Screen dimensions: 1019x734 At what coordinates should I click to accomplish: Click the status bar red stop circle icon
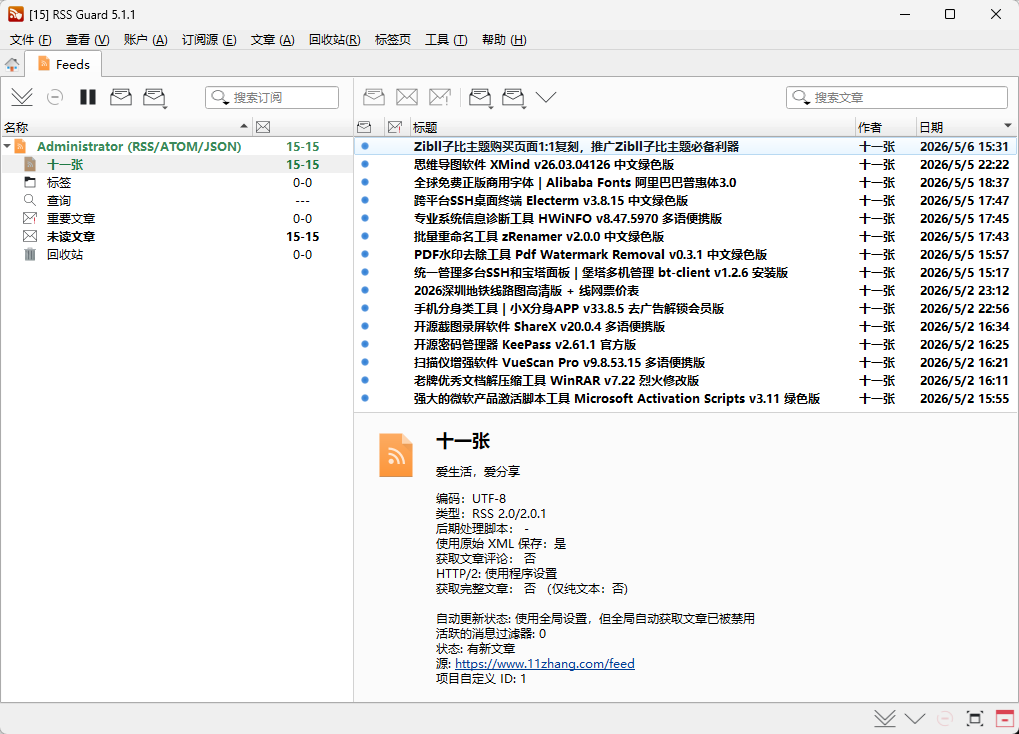(945, 718)
